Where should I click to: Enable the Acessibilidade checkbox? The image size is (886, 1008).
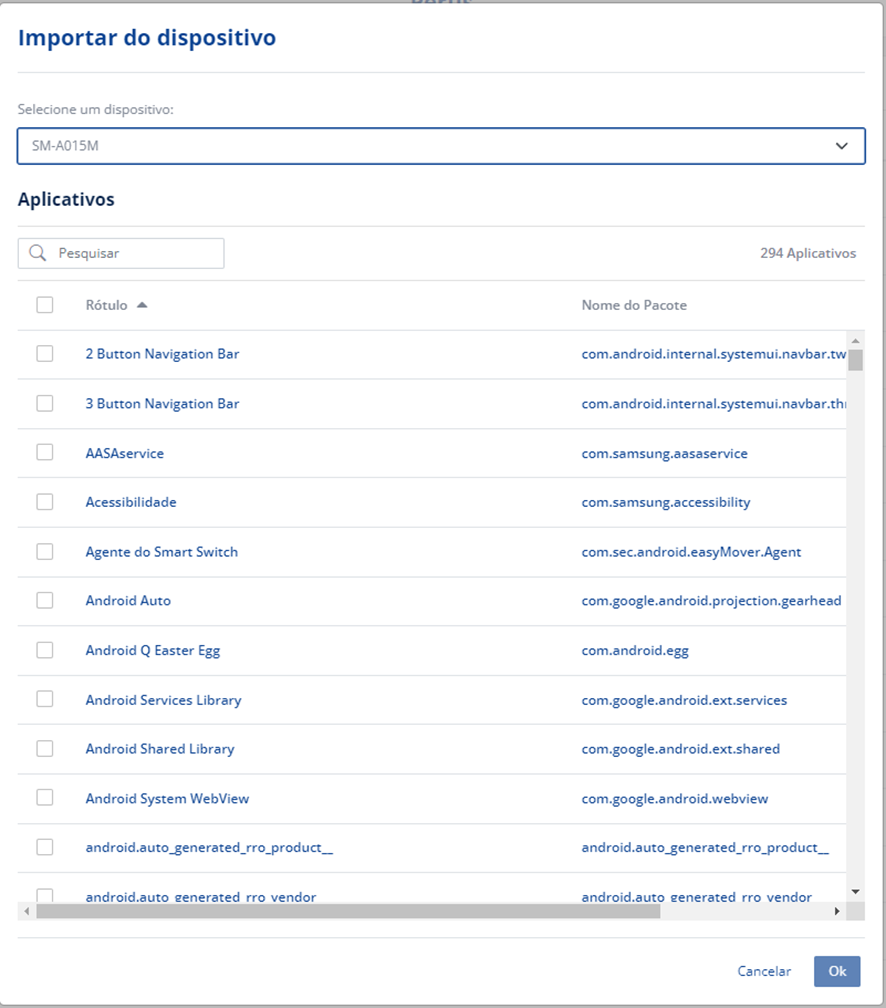(x=45, y=502)
